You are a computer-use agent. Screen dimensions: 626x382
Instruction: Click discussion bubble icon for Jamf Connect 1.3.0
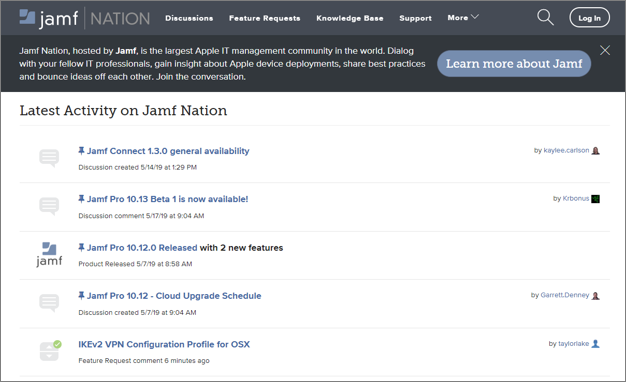point(49,158)
